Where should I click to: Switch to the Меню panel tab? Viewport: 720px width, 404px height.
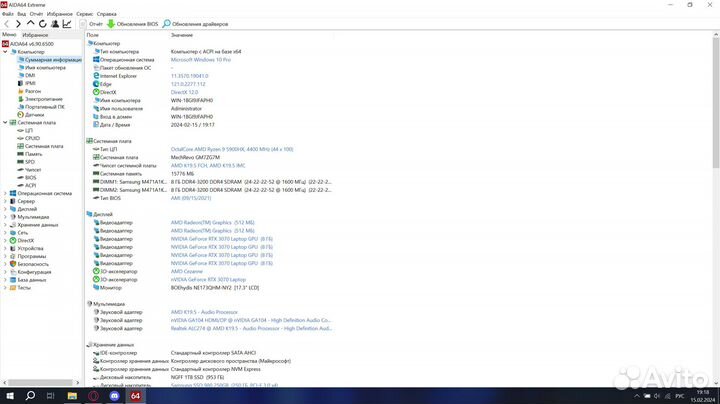[x=9, y=34]
